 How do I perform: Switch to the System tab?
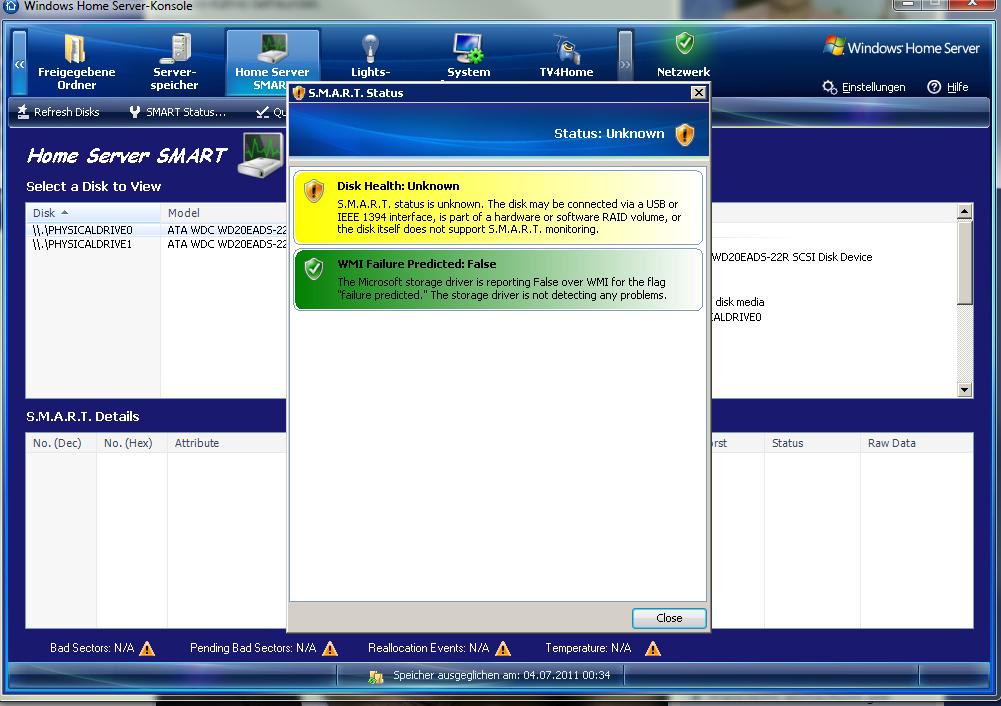pyautogui.click(x=469, y=57)
